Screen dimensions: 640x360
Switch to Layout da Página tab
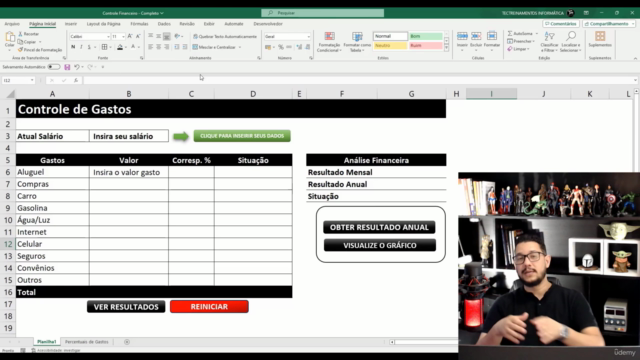[x=103, y=24]
